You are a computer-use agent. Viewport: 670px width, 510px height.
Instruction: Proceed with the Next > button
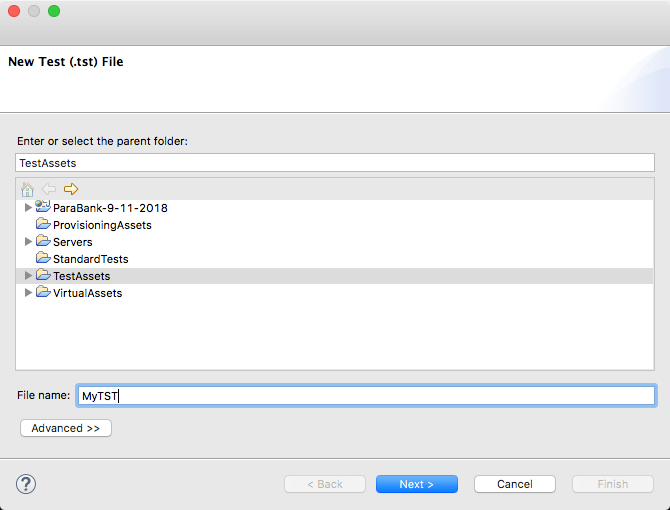[x=417, y=484]
